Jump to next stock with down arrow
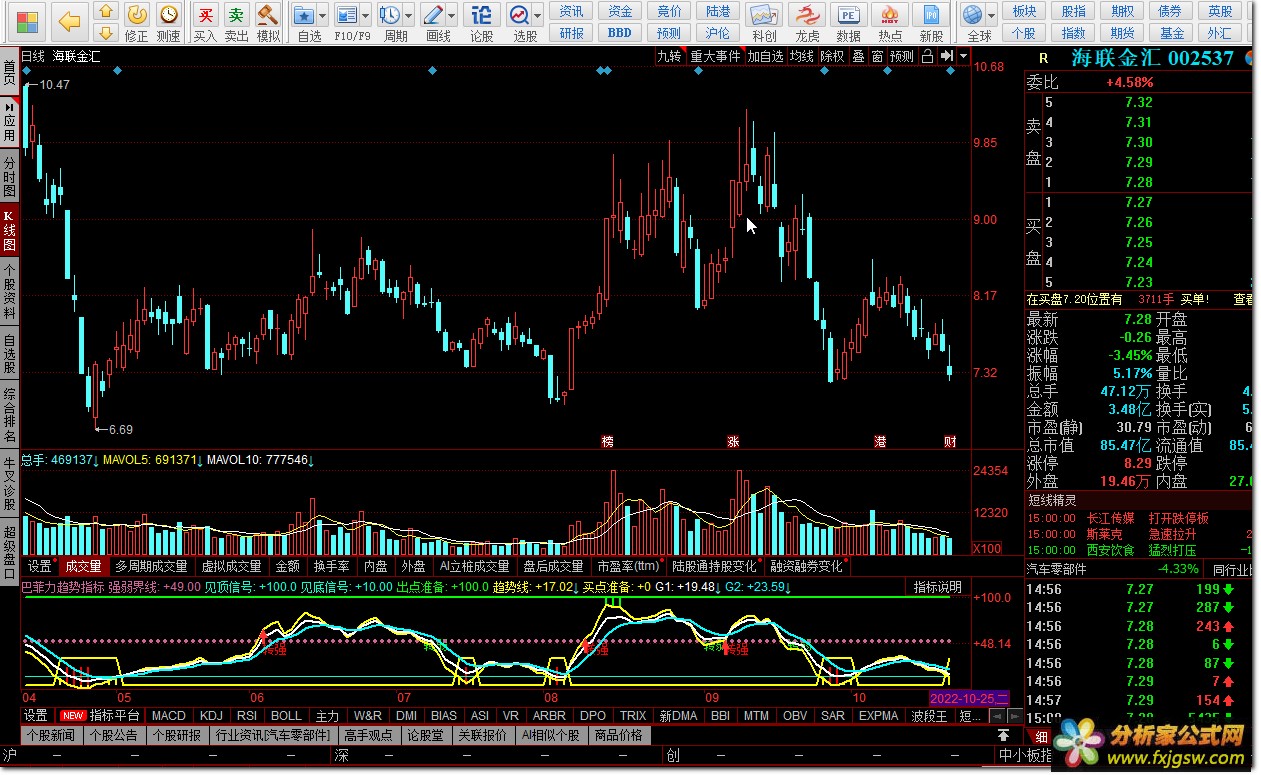The height and width of the screenshot is (775, 1261). point(105,32)
